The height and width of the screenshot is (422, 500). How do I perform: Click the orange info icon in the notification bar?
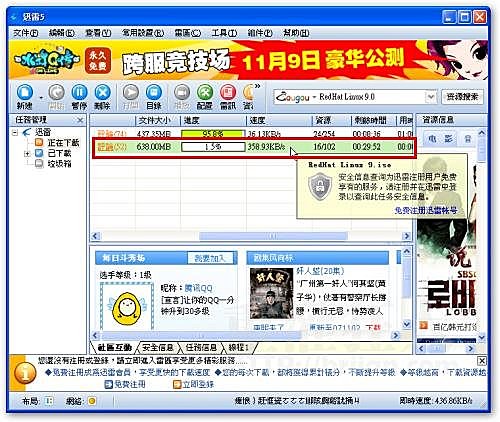[25, 373]
